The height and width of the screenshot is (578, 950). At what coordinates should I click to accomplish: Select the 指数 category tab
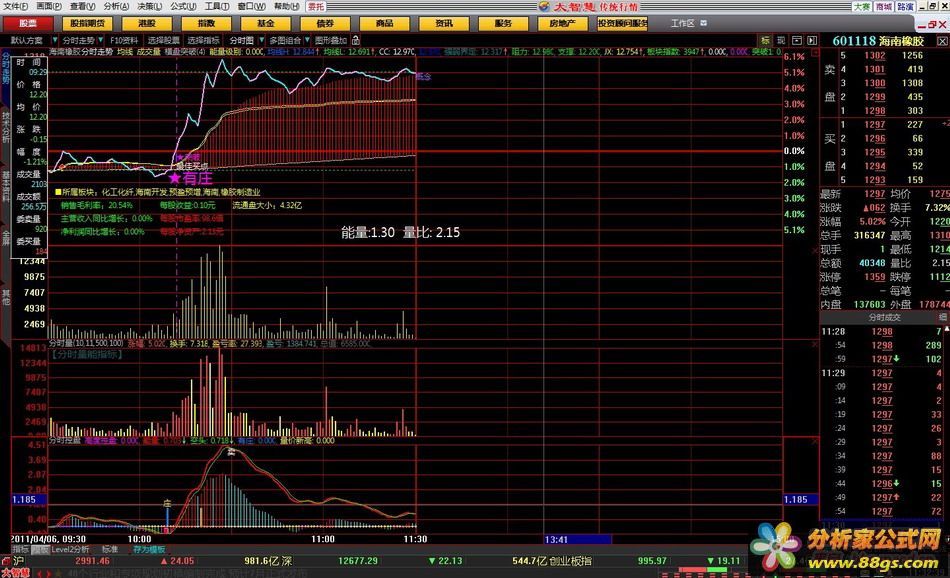[x=206, y=24]
